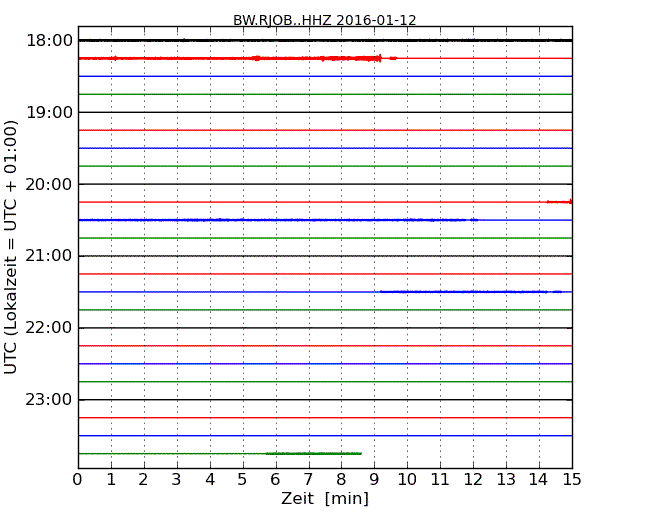Click the 18:00 y-axis label
650x520 pixels.
tap(49, 41)
